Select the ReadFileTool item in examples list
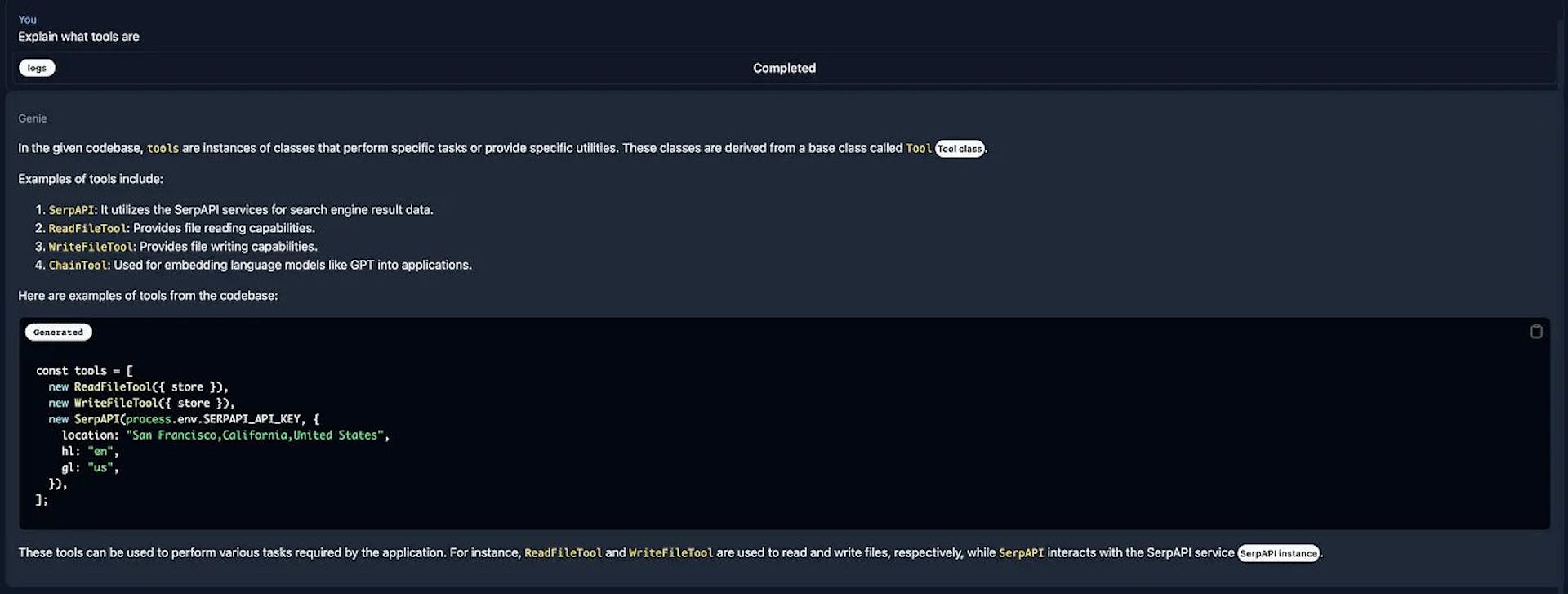 (88, 229)
